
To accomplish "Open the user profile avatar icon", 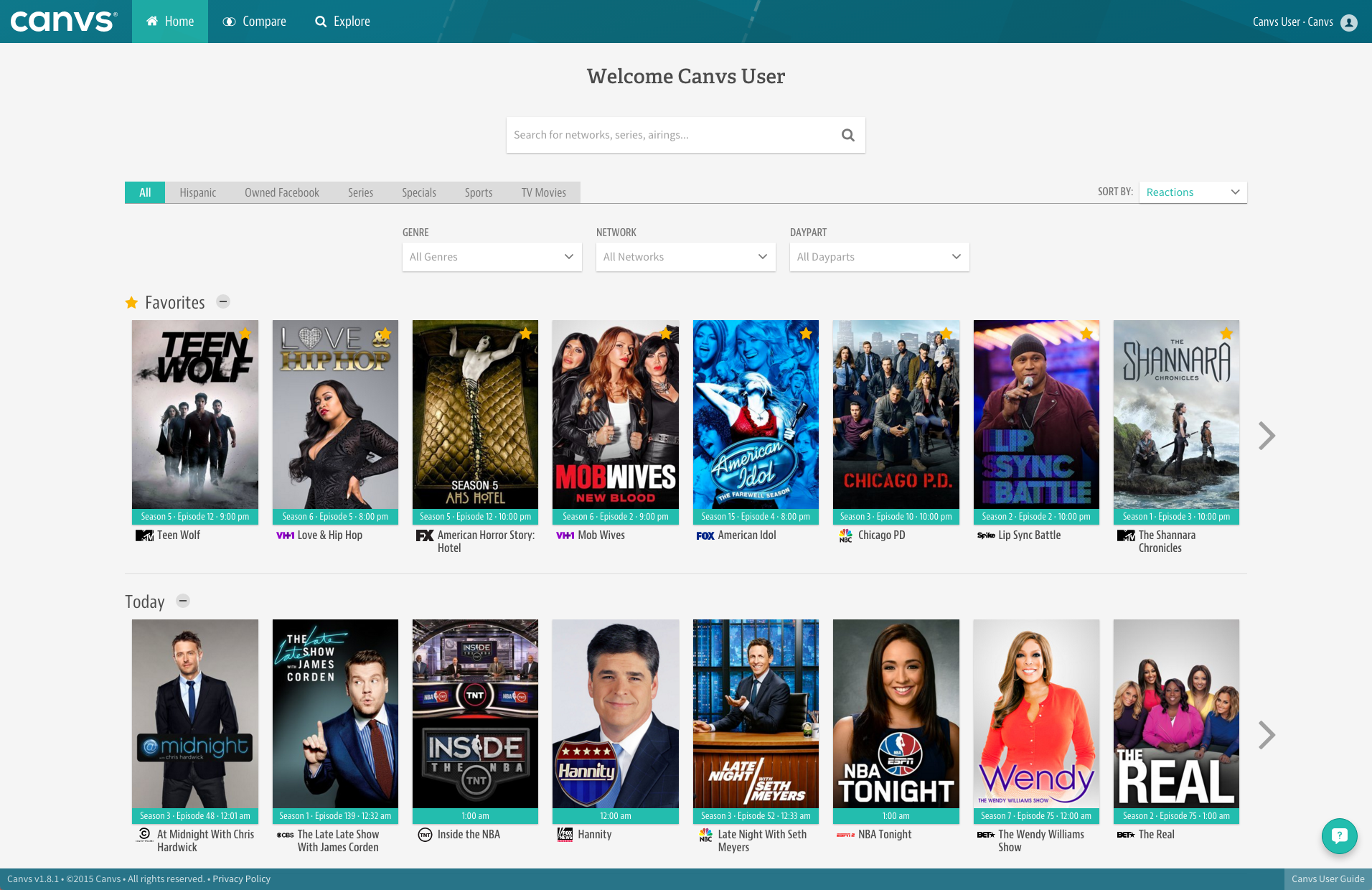I will (1349, 22).
